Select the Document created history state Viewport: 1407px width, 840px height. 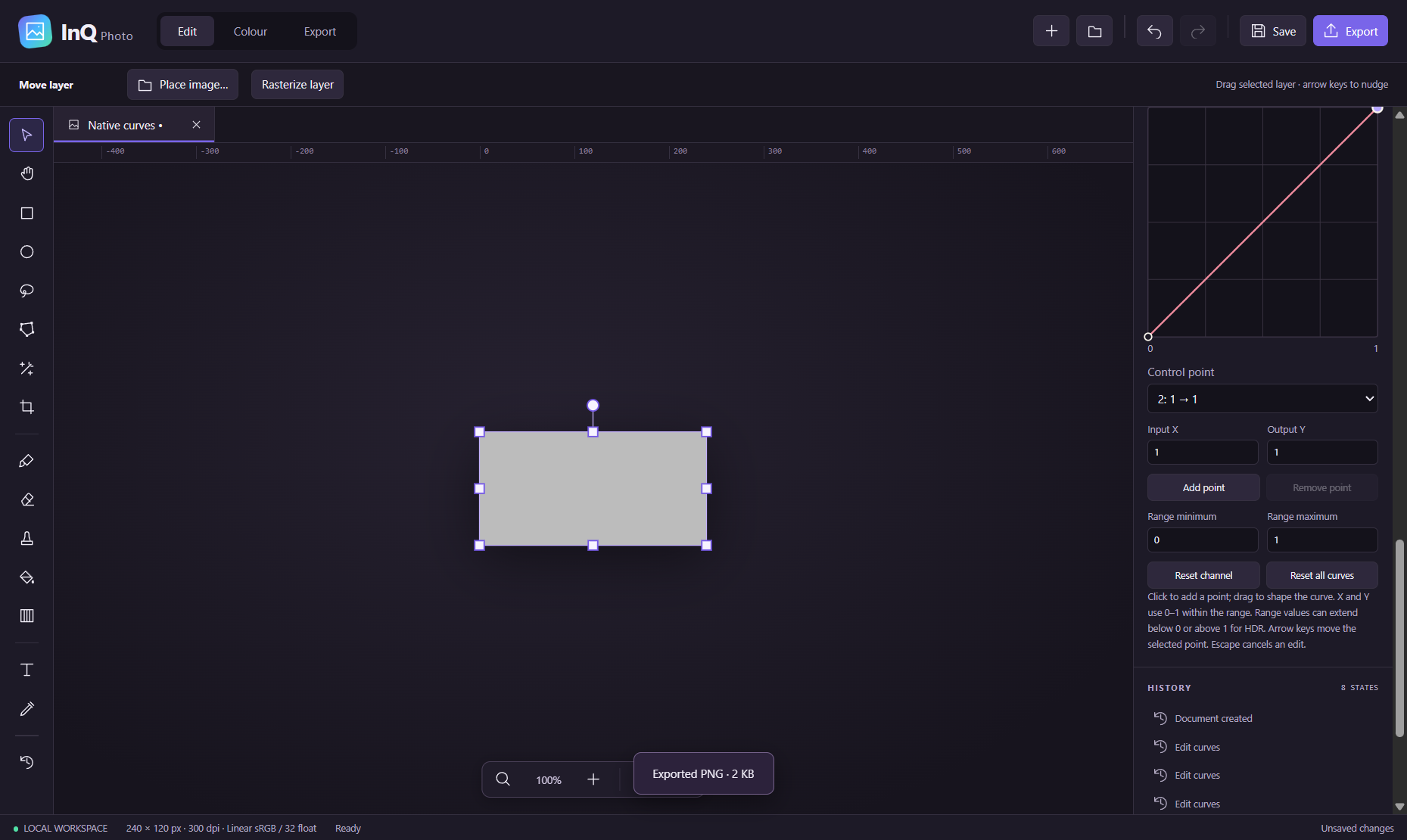[1262, 718]
